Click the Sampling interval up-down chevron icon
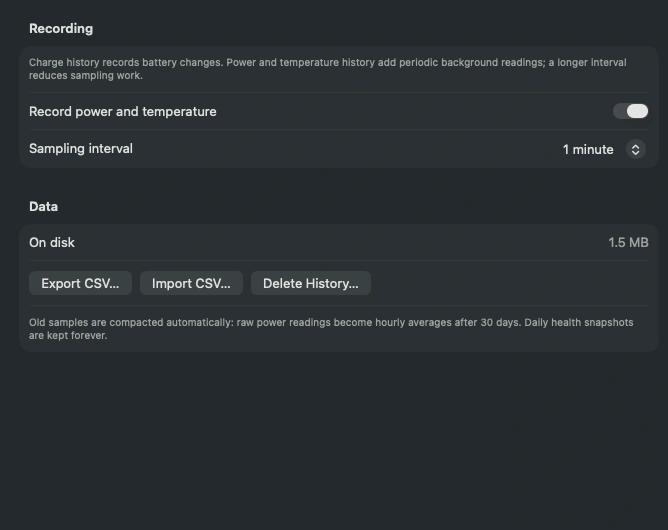The width and height of the screenshot is (668, 530). click(x=635, y=150)
